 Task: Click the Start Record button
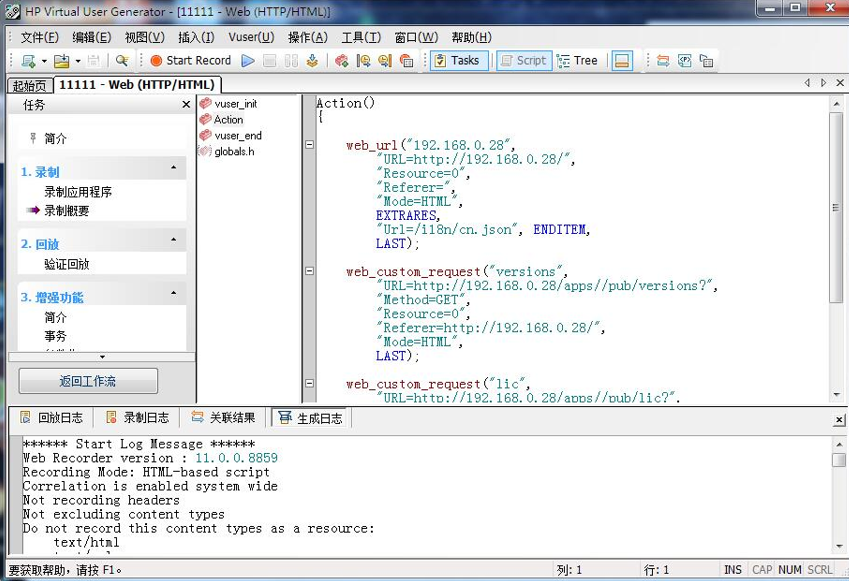(191, 61)
